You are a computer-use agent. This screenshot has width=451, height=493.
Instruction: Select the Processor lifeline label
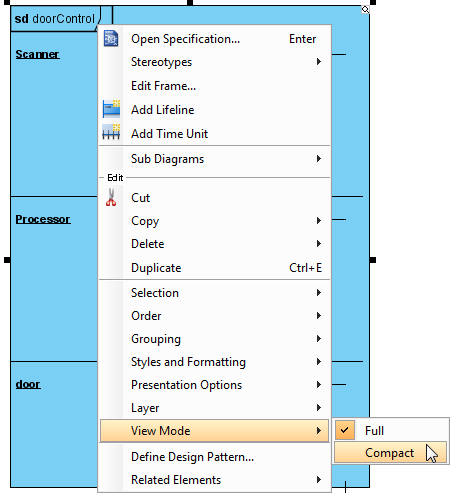pyautogui.click(x=43, y=219)
